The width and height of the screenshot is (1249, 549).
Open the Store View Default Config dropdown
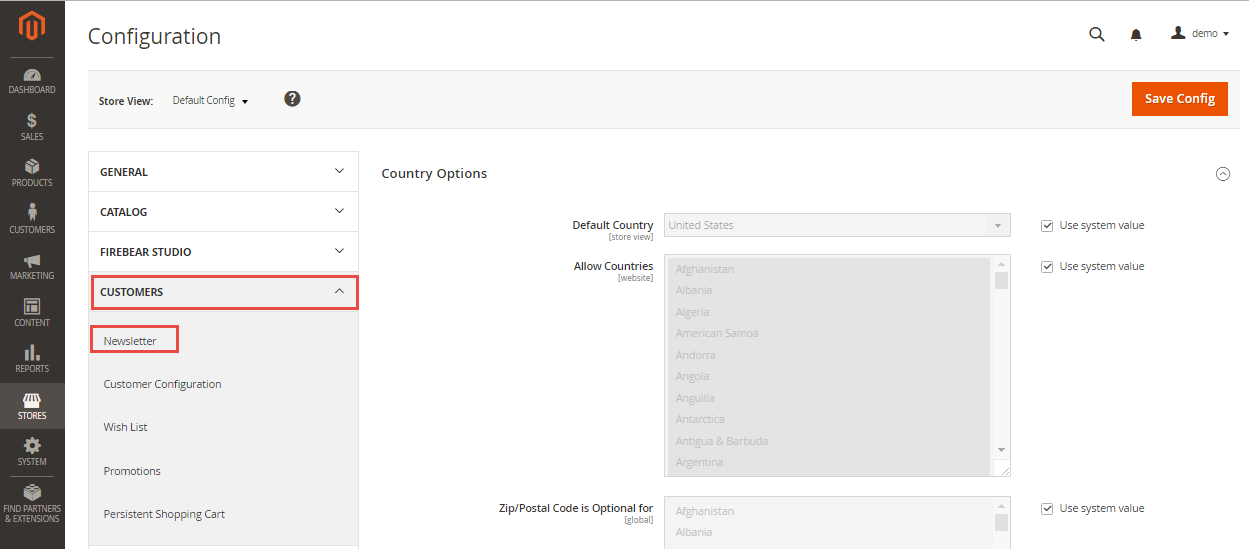pos(210,101)
